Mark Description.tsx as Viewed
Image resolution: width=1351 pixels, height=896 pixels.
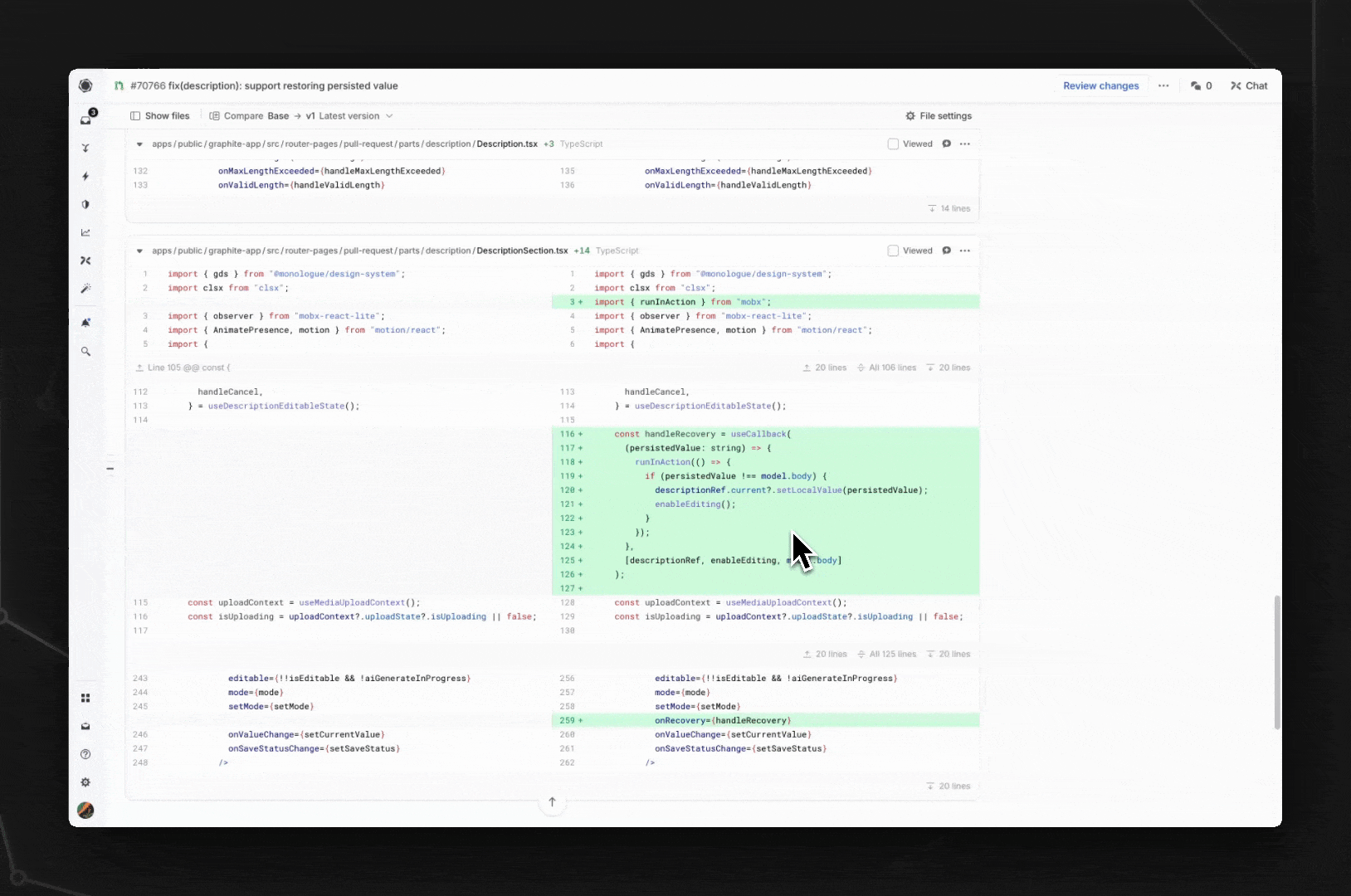893,144
